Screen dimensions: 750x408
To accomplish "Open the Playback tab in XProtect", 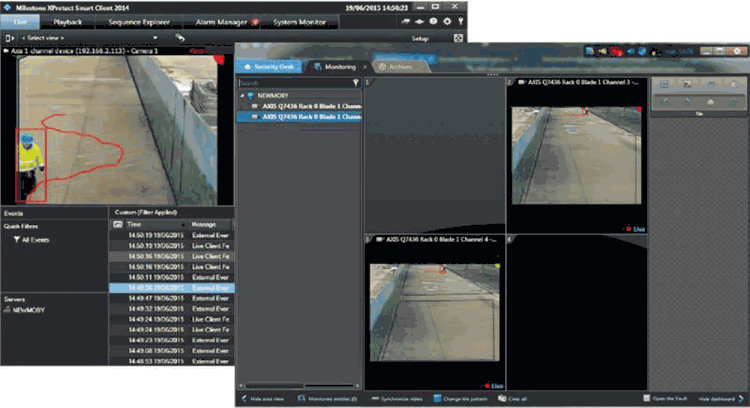I will click(x=67, y=22).
